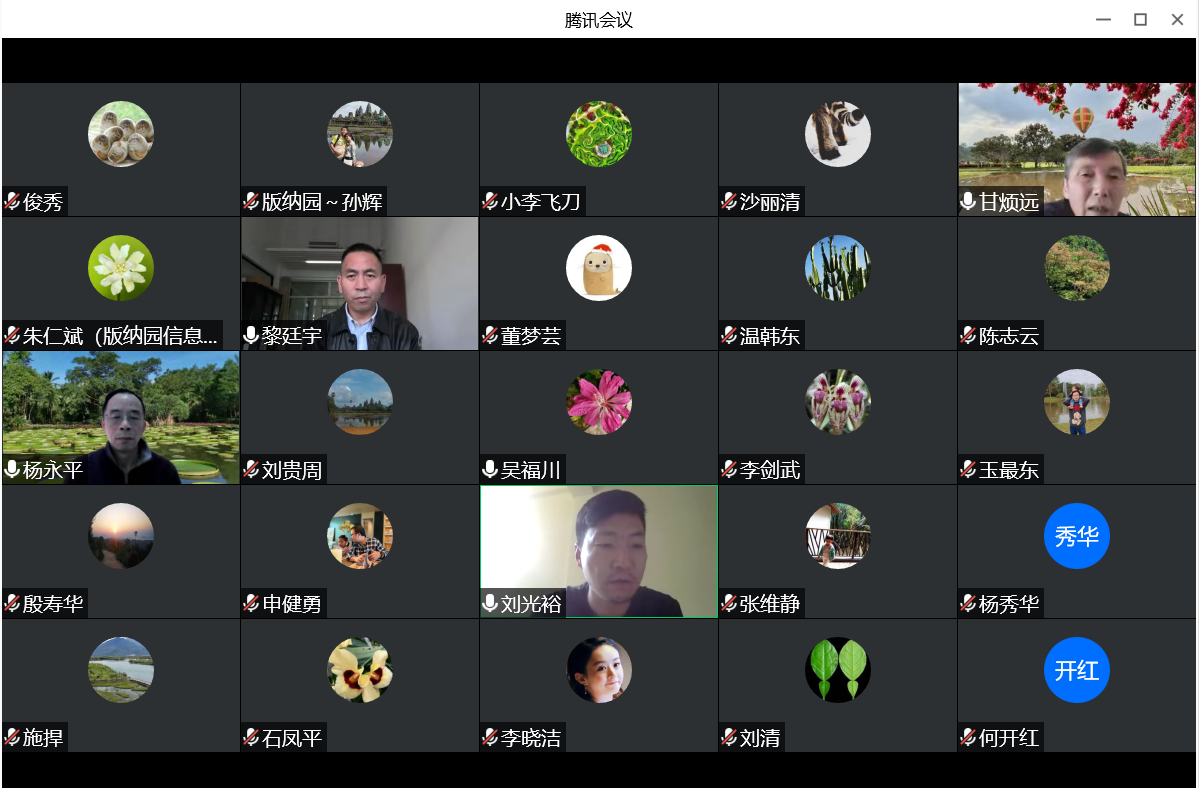This screenshot has height=788, width=1199.
Task: Click muted mic icon beside 施捍
Action: [x=12, y=738]
